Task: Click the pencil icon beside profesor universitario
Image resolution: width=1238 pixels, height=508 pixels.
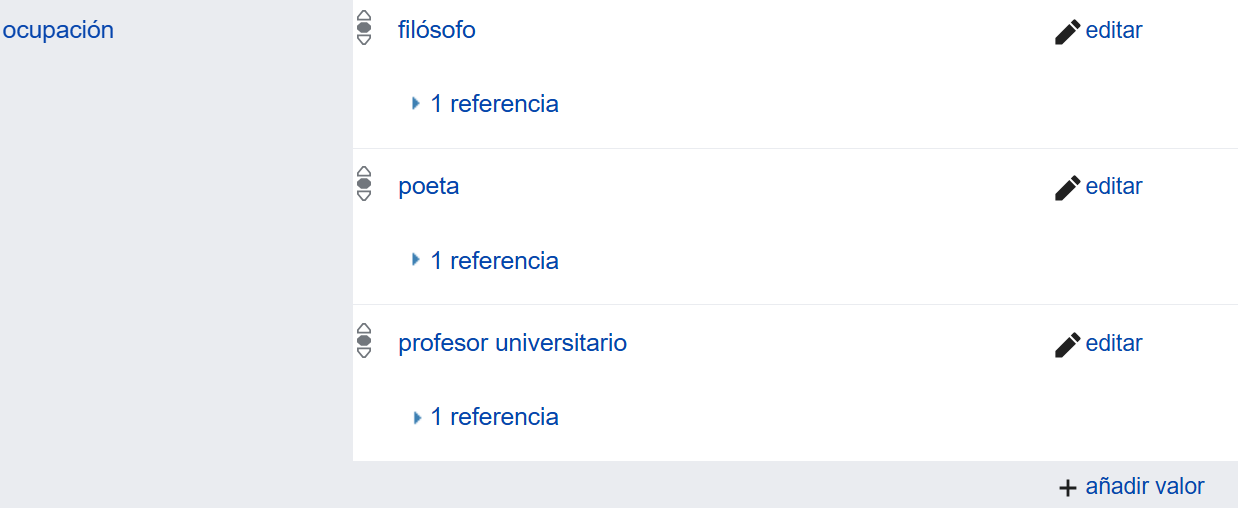Action: [1067, 345]
